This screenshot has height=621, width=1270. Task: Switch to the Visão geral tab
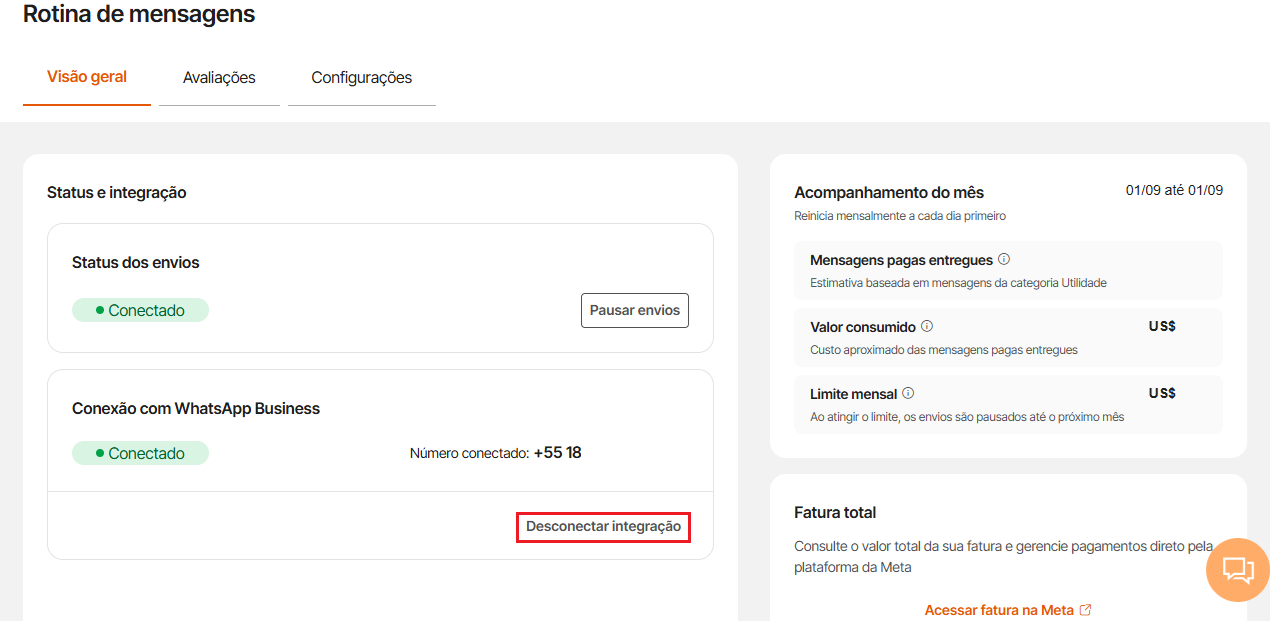pyautogui.click(x=87, y=77)
